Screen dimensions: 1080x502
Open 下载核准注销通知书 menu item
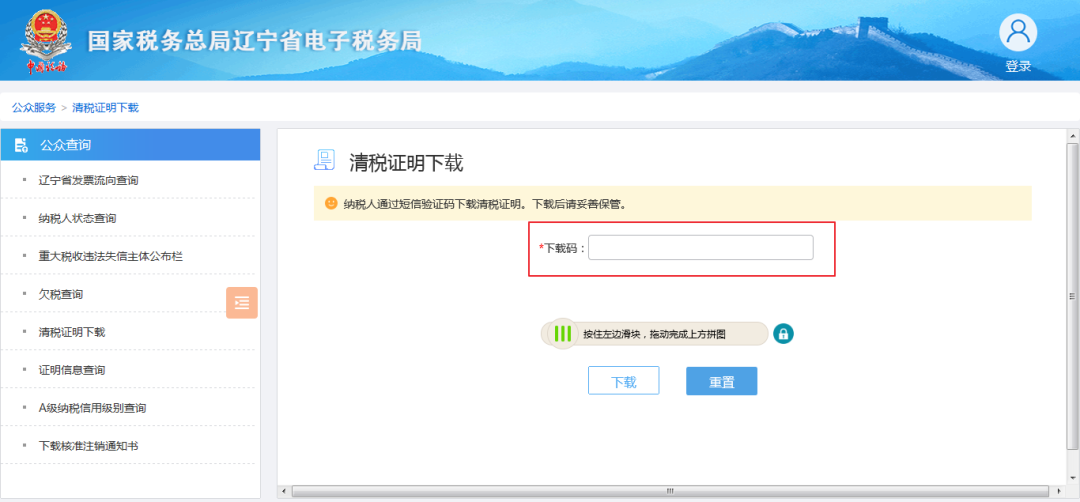click(x=89, y=446)
